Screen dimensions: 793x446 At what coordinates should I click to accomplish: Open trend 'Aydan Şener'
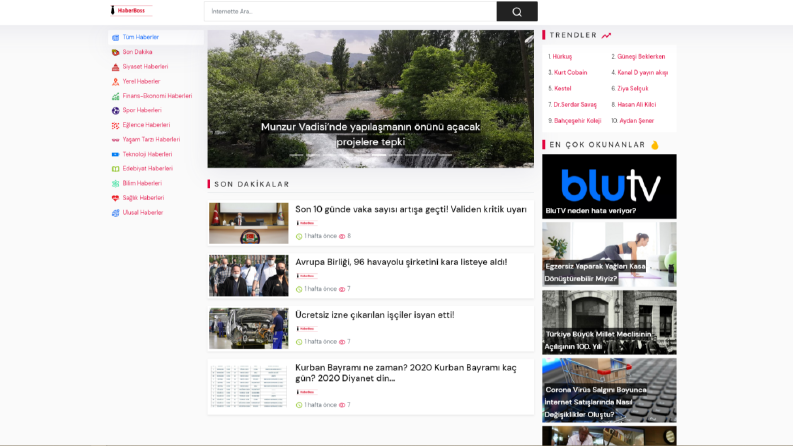pyautogui.click(x=637, y=121)
